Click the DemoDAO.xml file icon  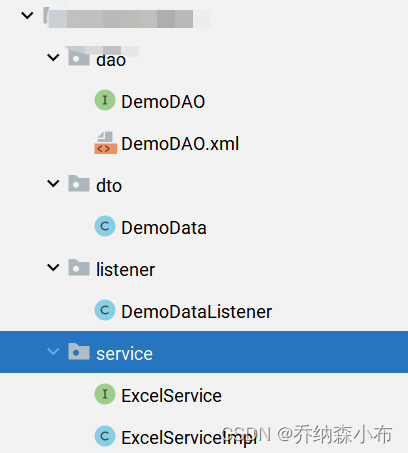(x=105, y=143)
